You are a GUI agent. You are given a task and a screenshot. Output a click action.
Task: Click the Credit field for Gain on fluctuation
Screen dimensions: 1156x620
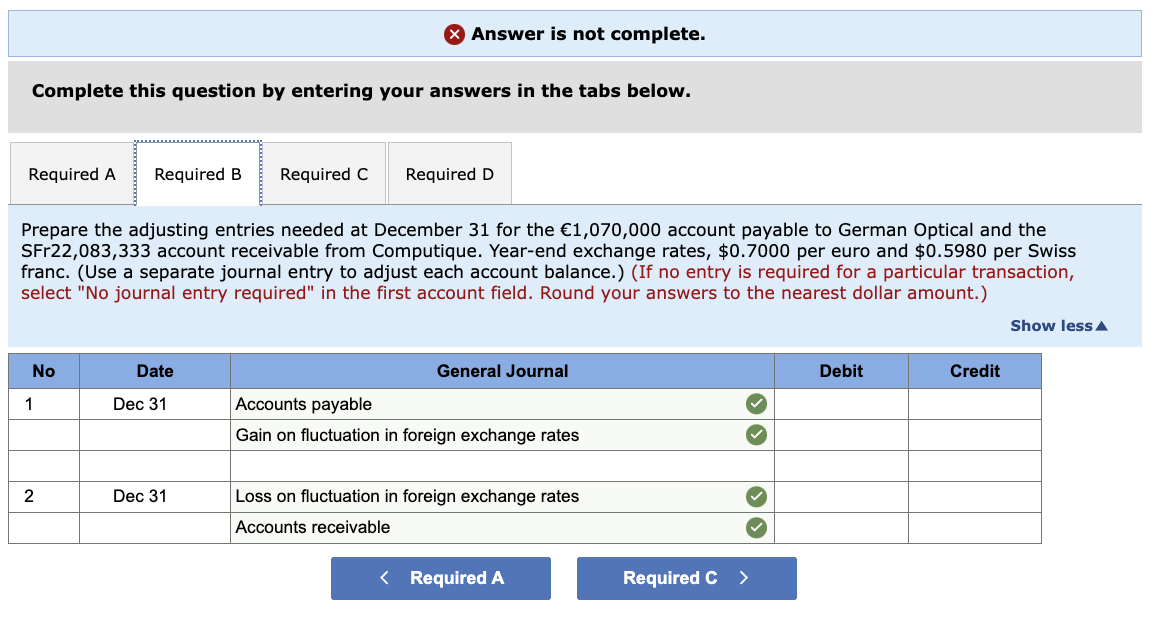(x=974, y=435)
